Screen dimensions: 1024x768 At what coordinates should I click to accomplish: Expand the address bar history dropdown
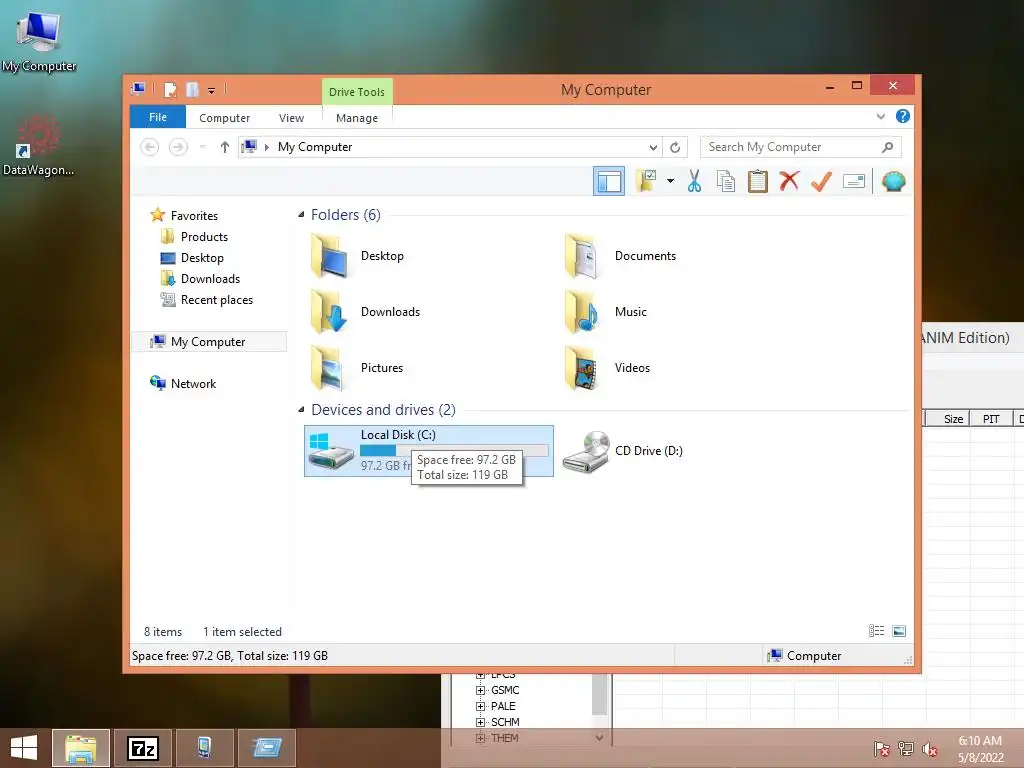(x=653, y=148)
